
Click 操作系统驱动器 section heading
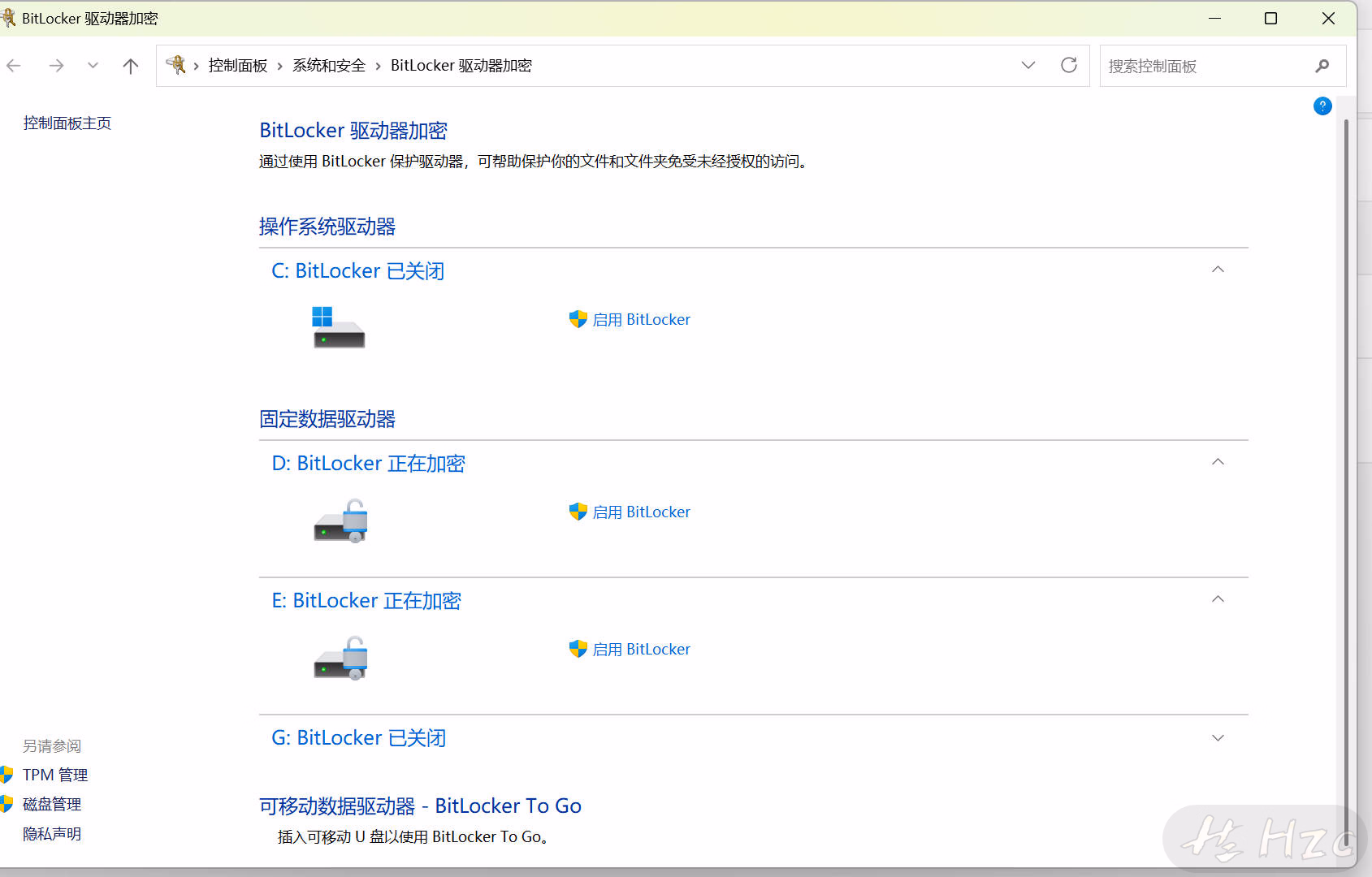click(327, 227)
